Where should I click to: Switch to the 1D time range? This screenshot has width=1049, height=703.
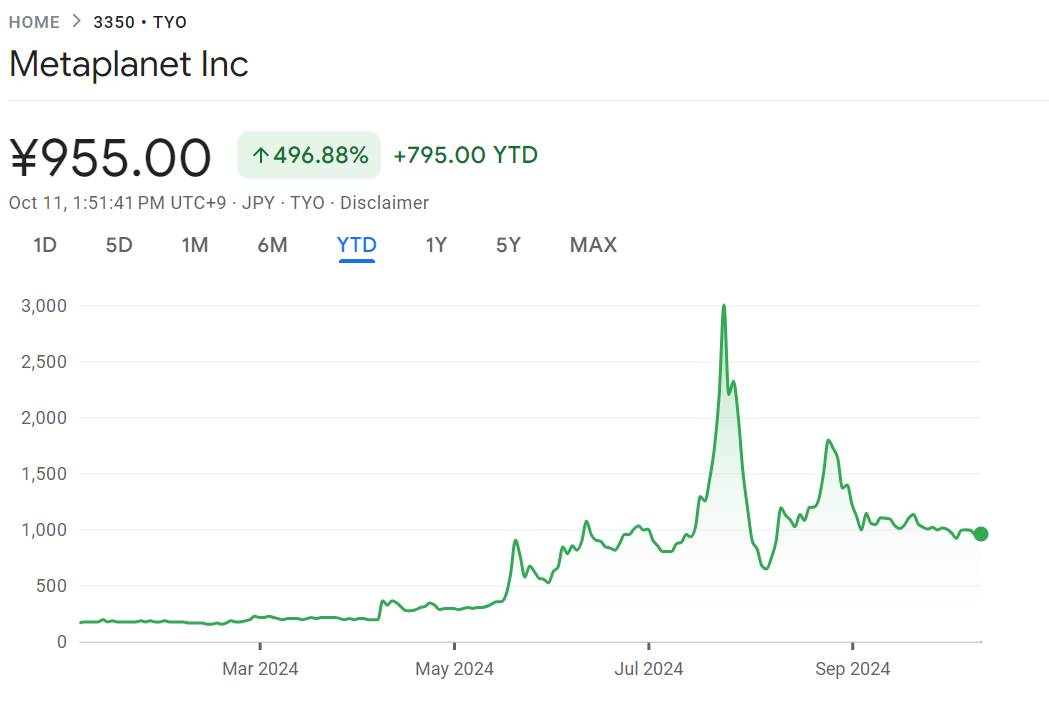pyautogui.click(x=45, y=245)
